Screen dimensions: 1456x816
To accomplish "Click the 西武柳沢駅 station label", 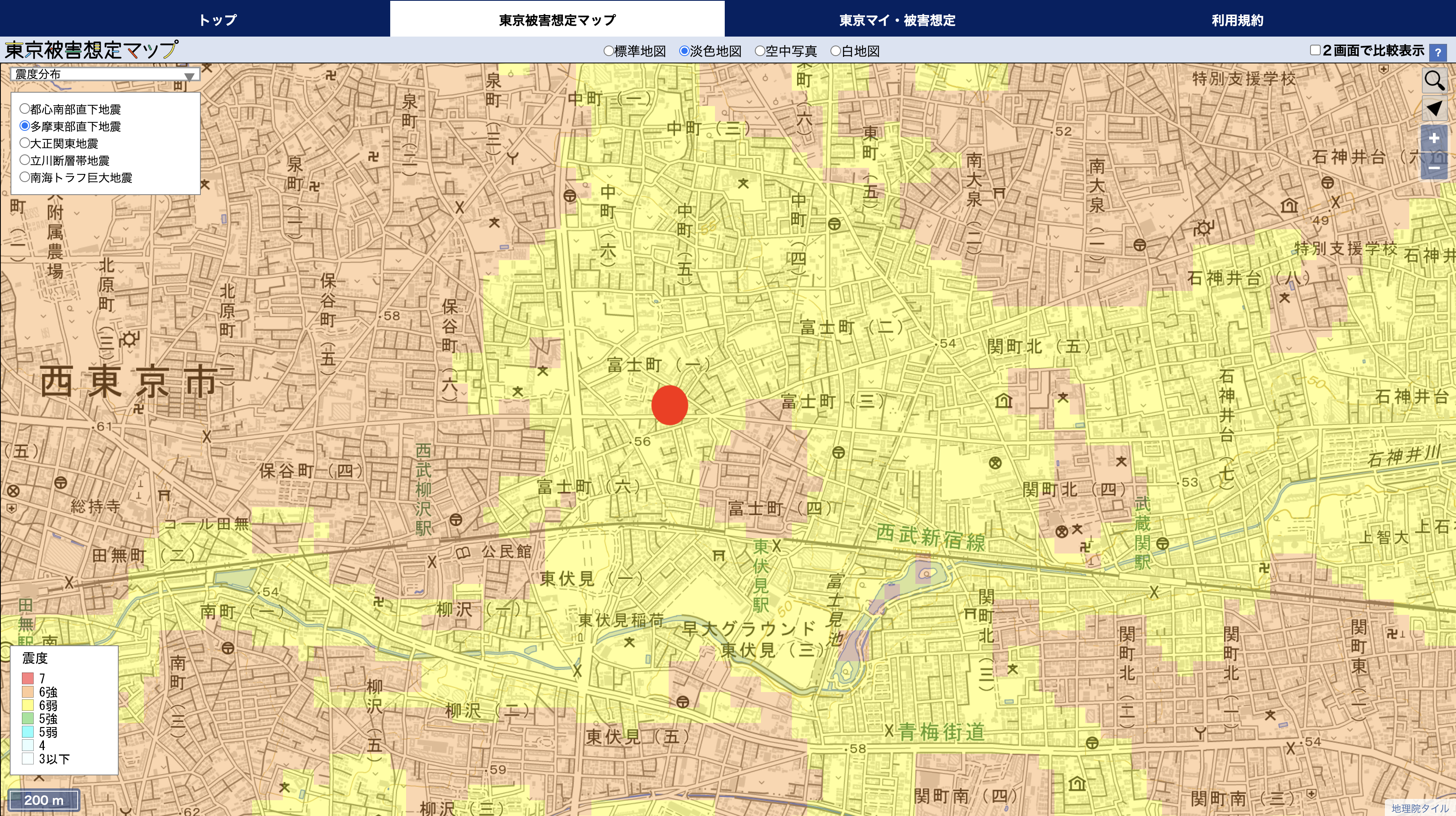I will tap(424, 489).
